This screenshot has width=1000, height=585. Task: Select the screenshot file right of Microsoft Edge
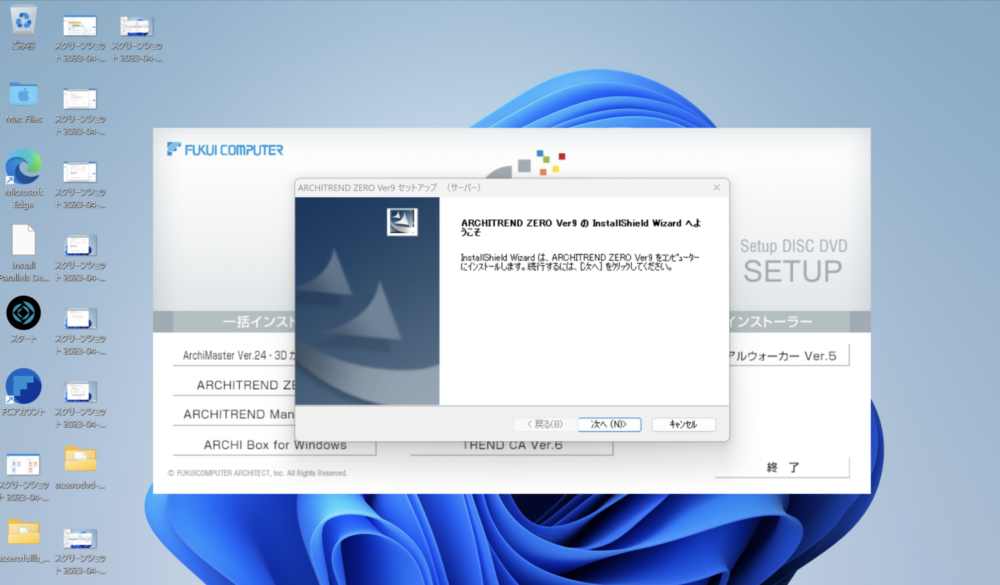click(80, 172)
